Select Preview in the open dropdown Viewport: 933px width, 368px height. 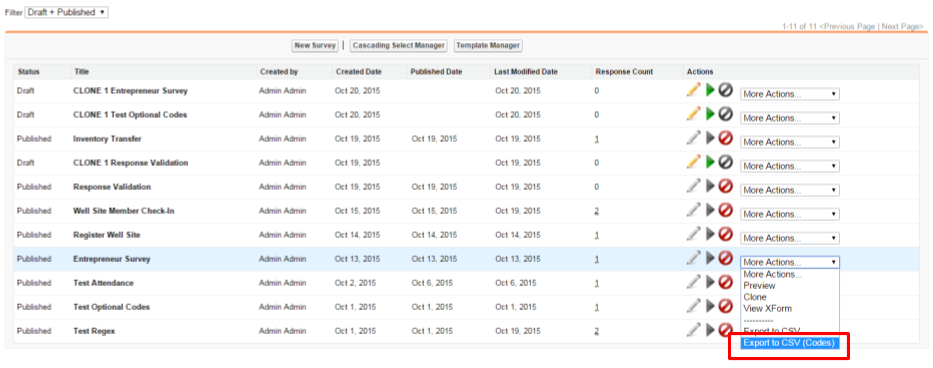coord(759,286)
